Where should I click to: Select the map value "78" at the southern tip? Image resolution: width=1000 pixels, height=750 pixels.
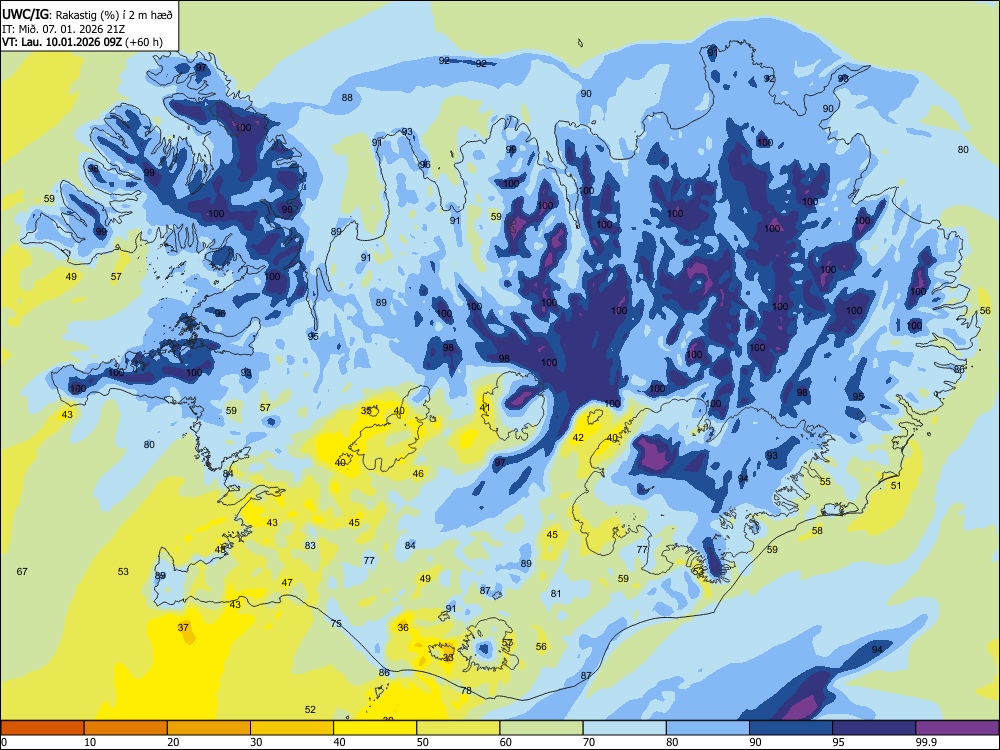pyautogui.click(x=466, y=691)
